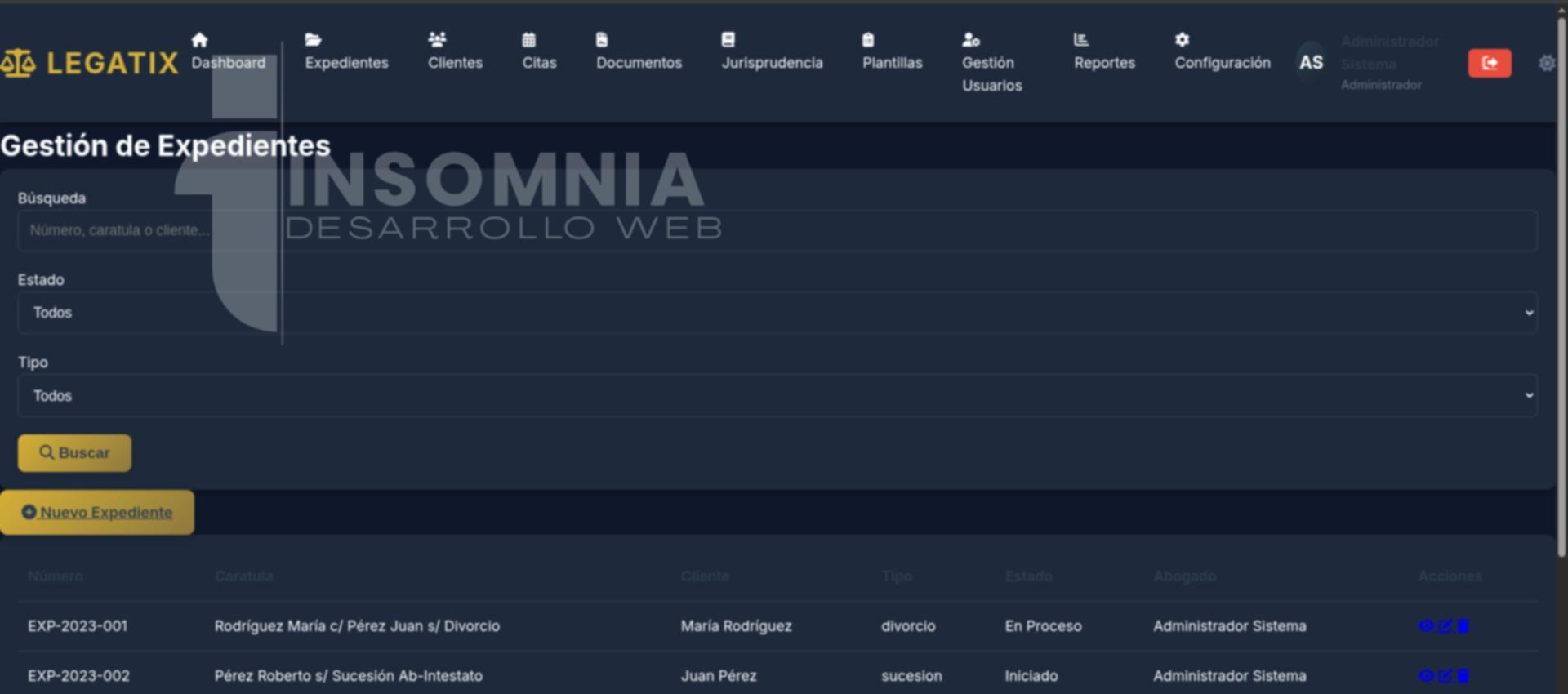Edit expediente EXP-2023-001 via pencil icon
Image resolution: width=1568 pixels, height=694 pixels.
[x=1445, y=626]
